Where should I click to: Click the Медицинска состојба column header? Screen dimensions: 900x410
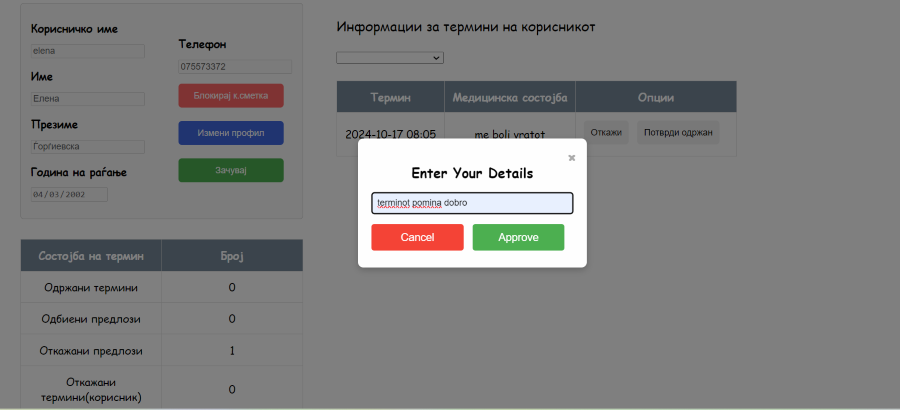coord(510,98)
